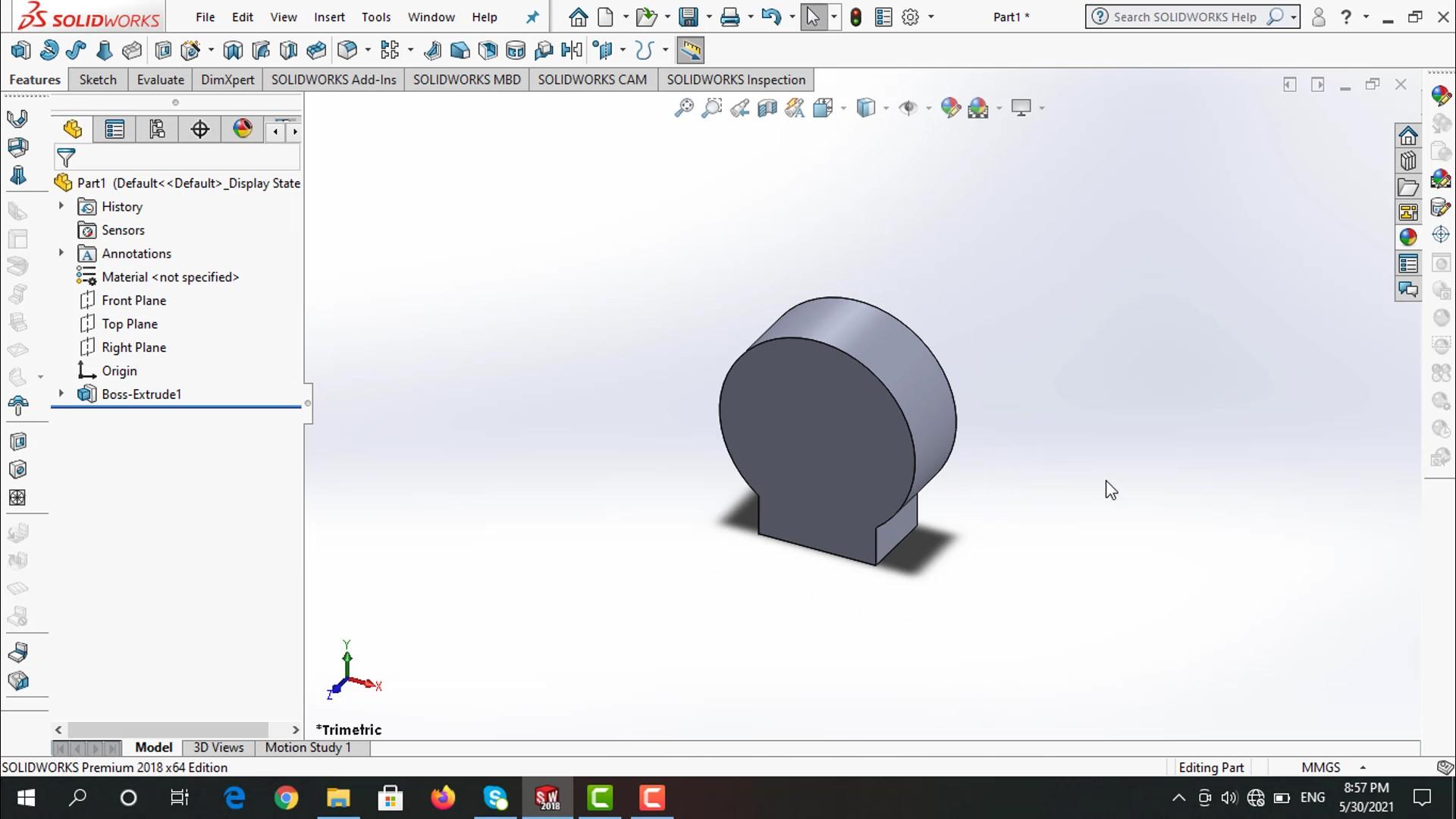Switch to the Sketch tab

coord(98,80)
